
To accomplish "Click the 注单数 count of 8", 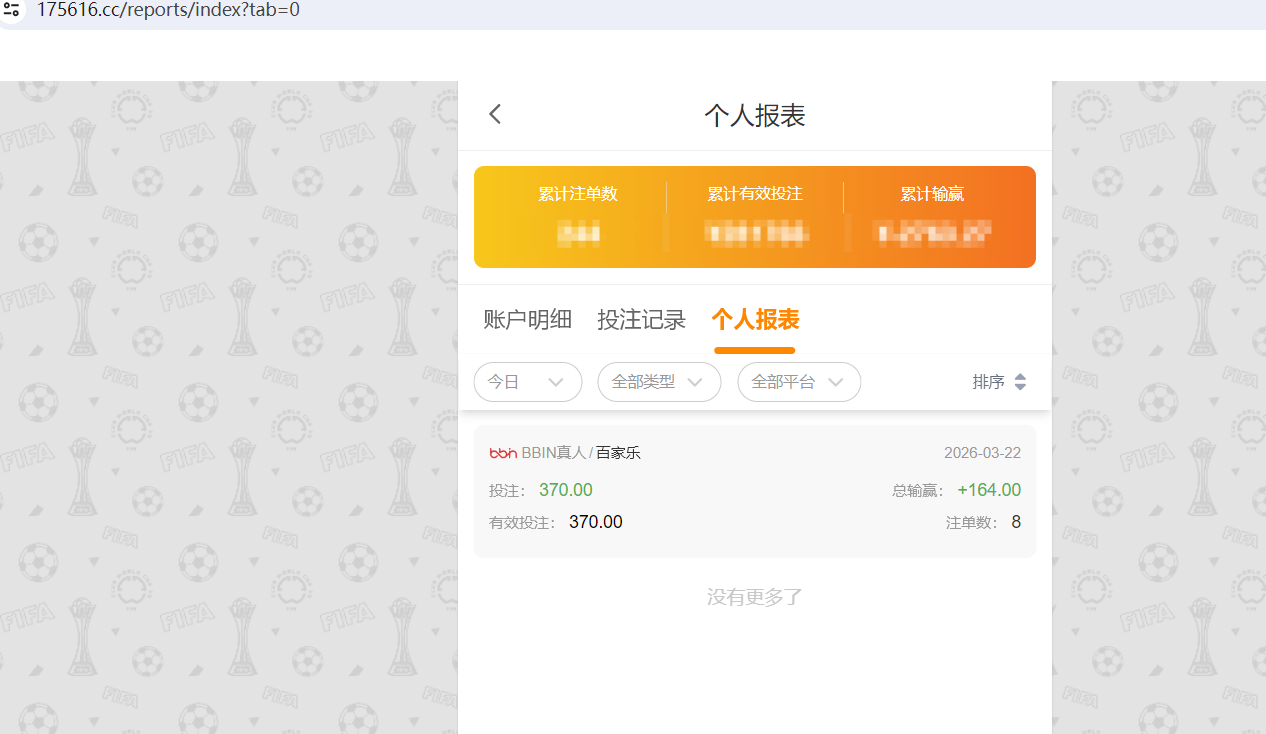I will point(1015,521).
